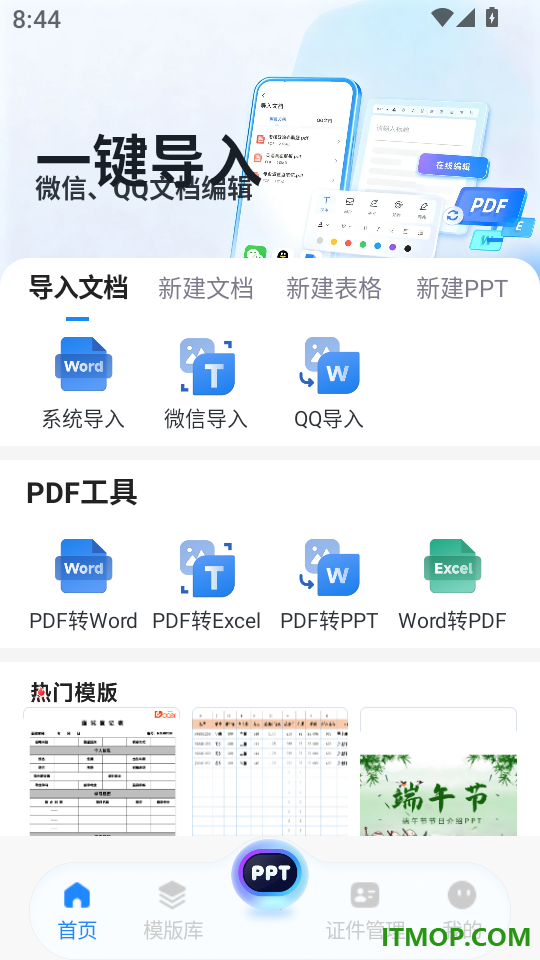Tap the 模版库 layers icon
540x960 pixels.
point(172,895)
